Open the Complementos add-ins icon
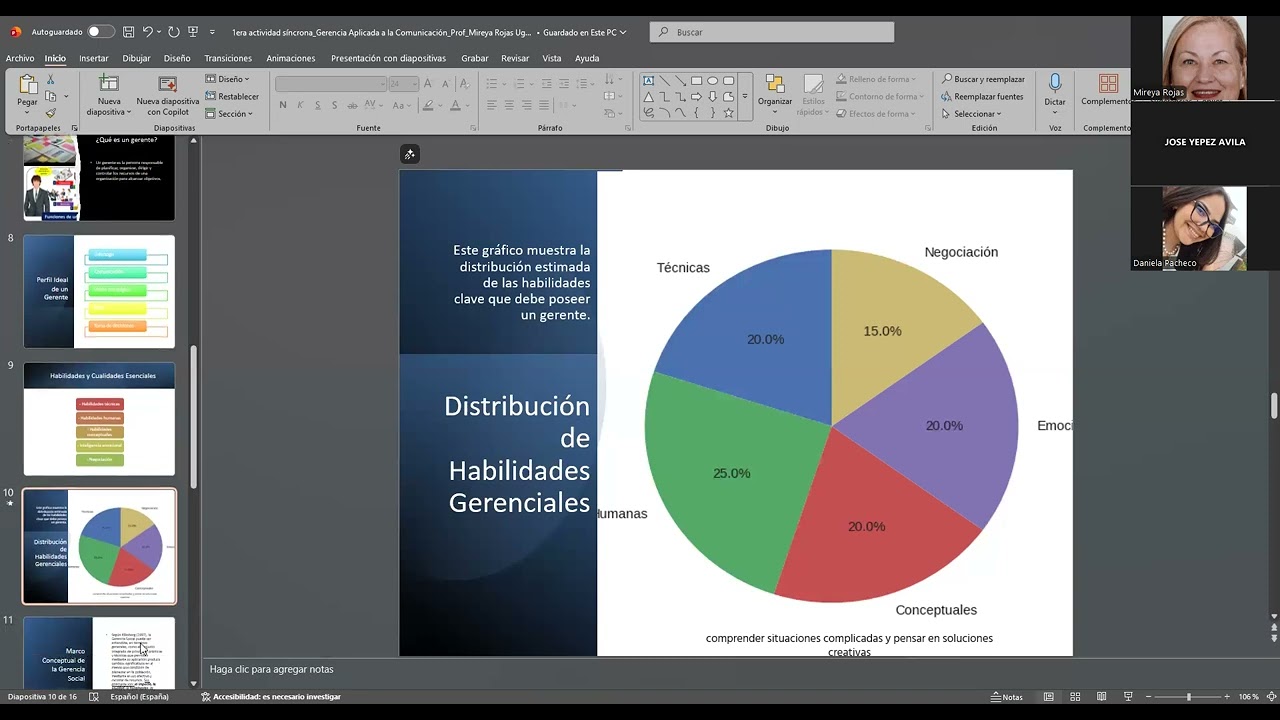Screen dimensions: 1280x720 tap(1108, 84)
